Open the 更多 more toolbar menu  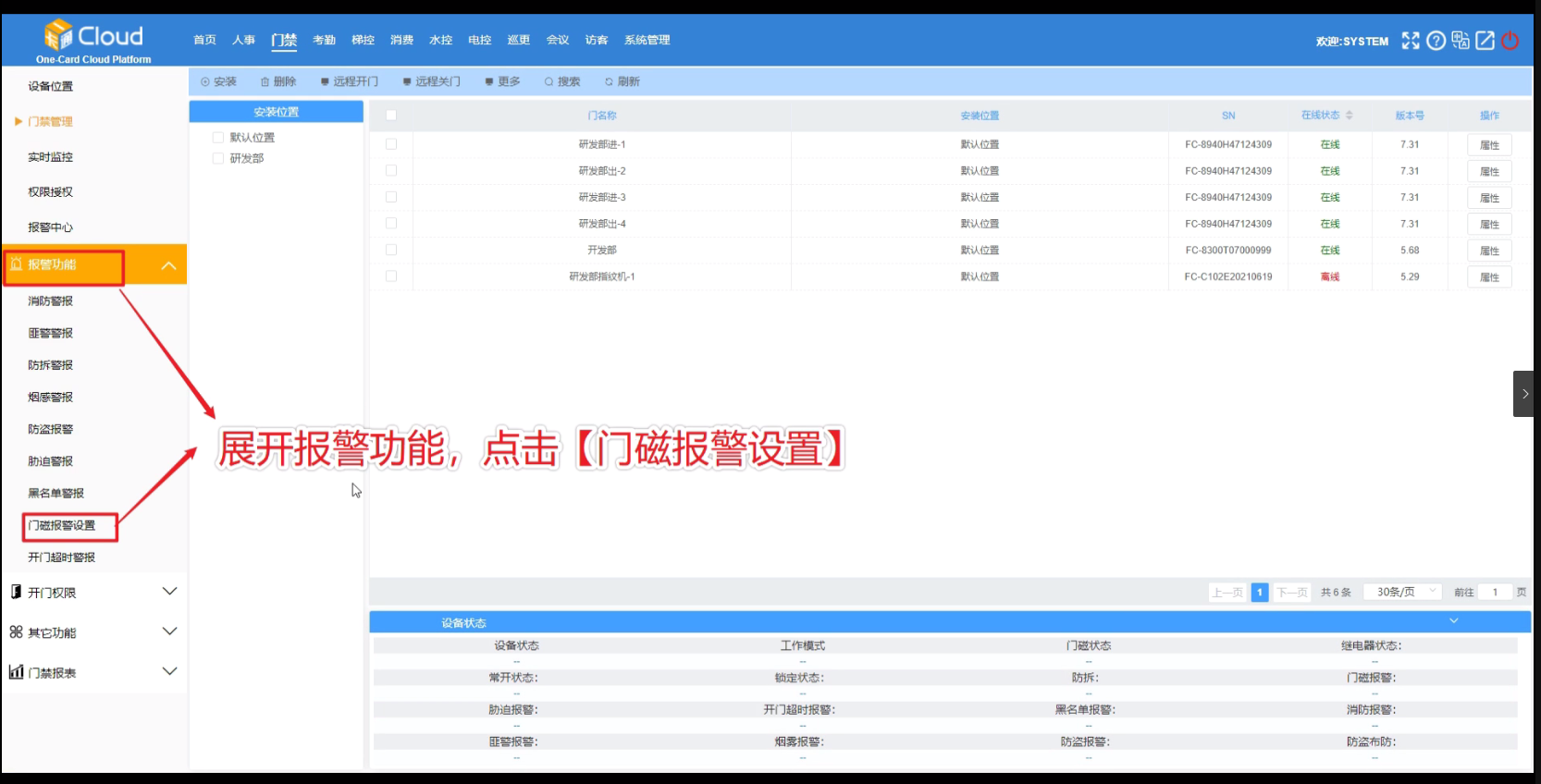coord(503,81)
